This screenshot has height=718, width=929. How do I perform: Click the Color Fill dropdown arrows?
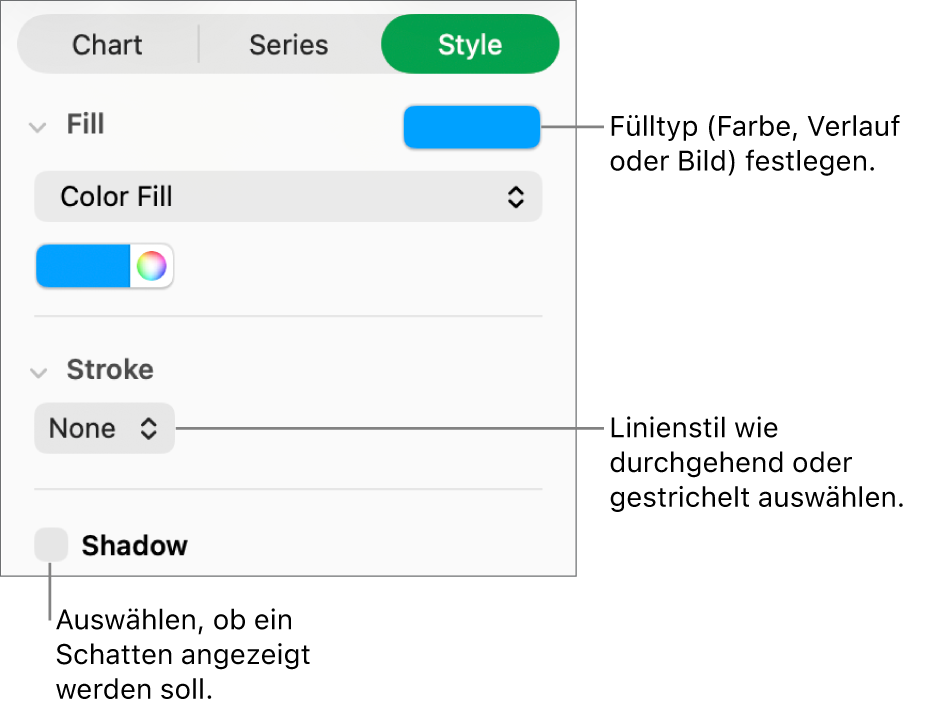[x=515, y=197]
